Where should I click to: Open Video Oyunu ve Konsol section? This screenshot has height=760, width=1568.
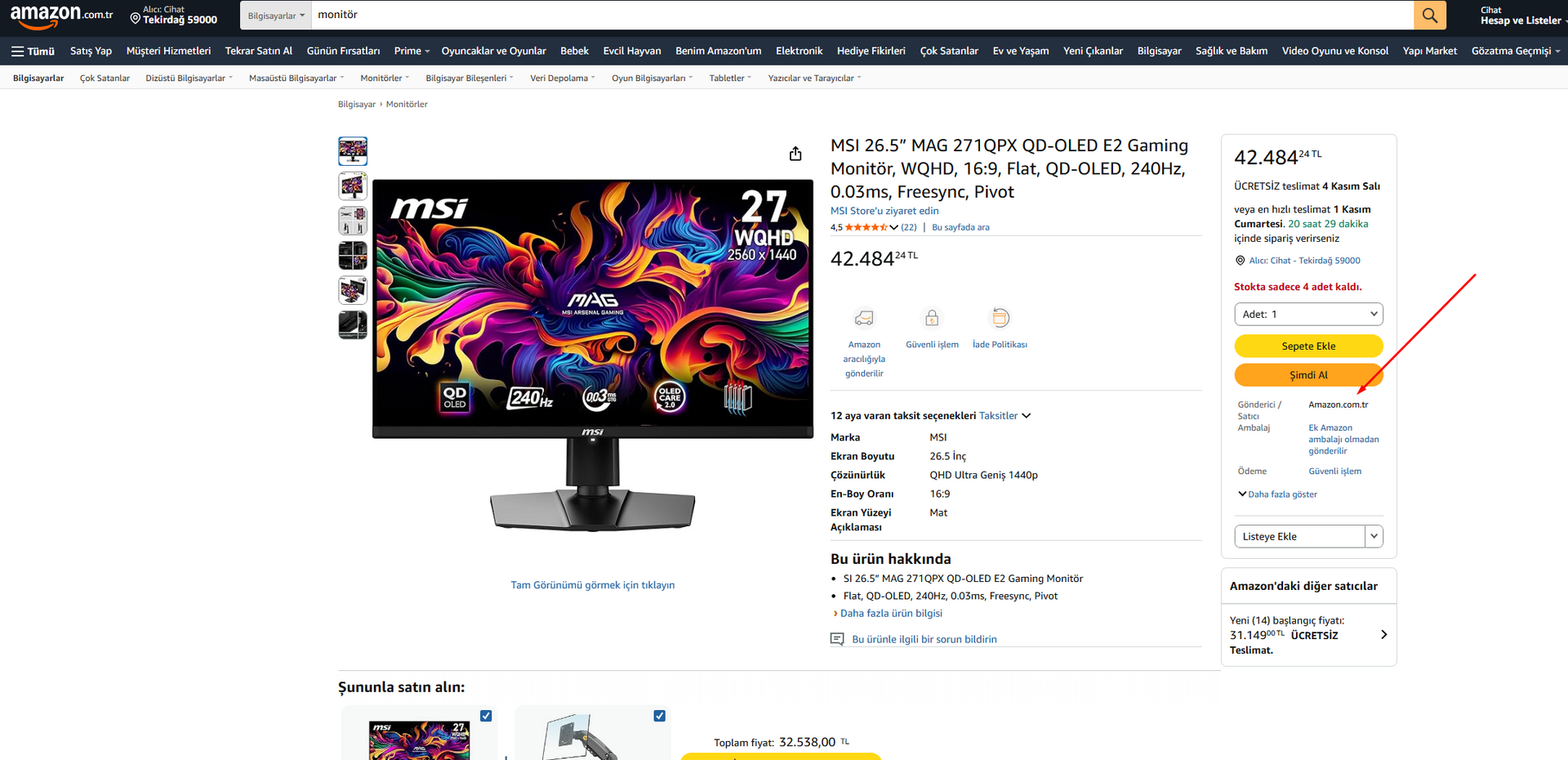[x=1335, y=51]
